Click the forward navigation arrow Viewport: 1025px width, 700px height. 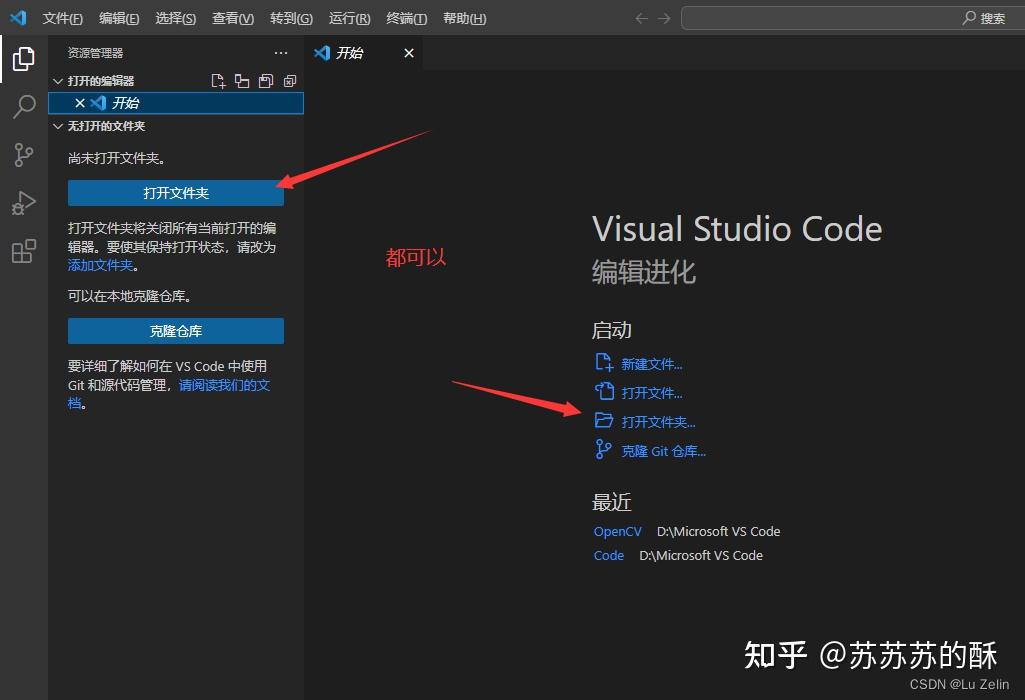pyautogui.click(x=663, y=17)
